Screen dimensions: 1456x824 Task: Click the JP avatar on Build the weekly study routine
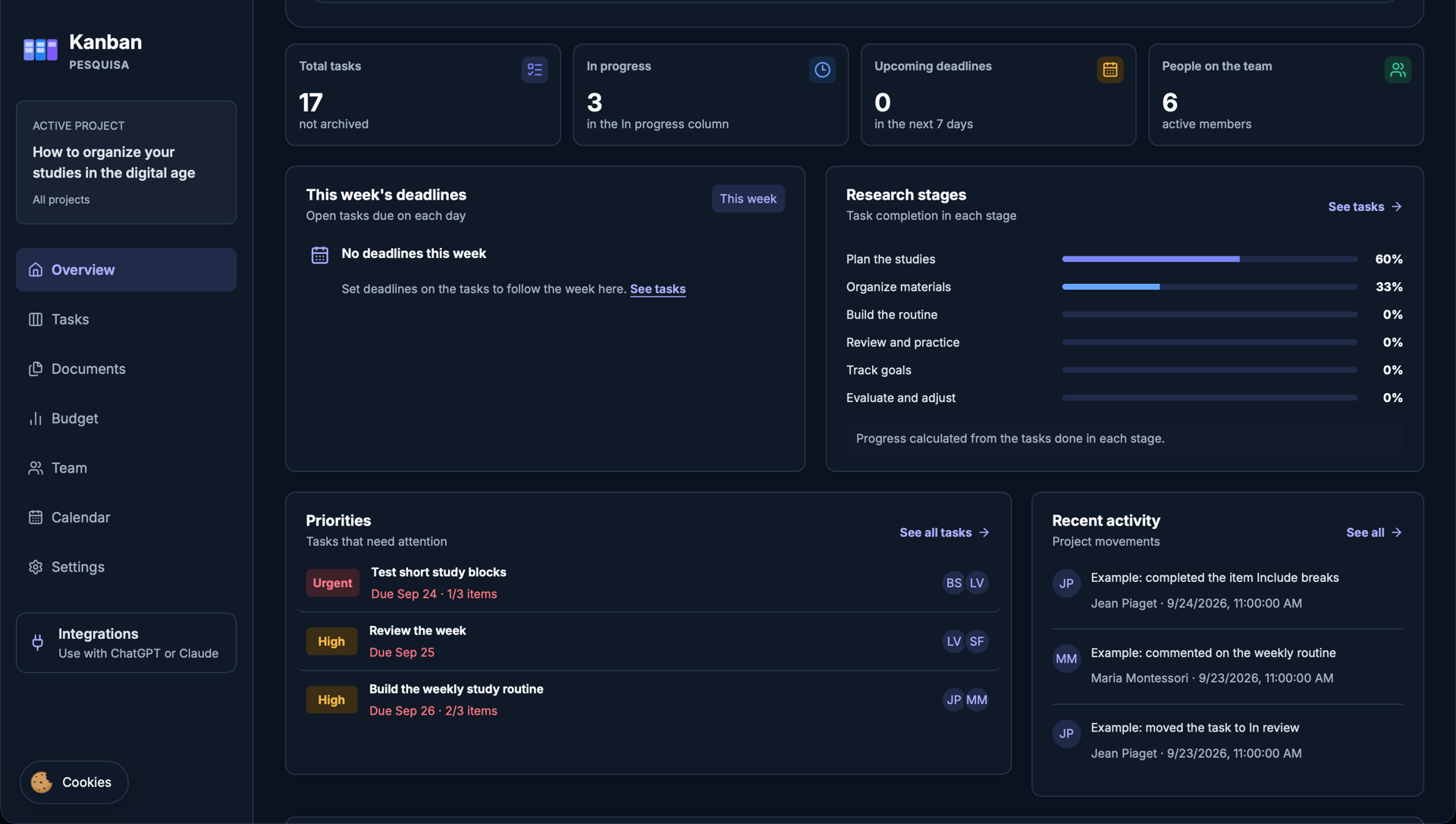(x=954, y=700)
